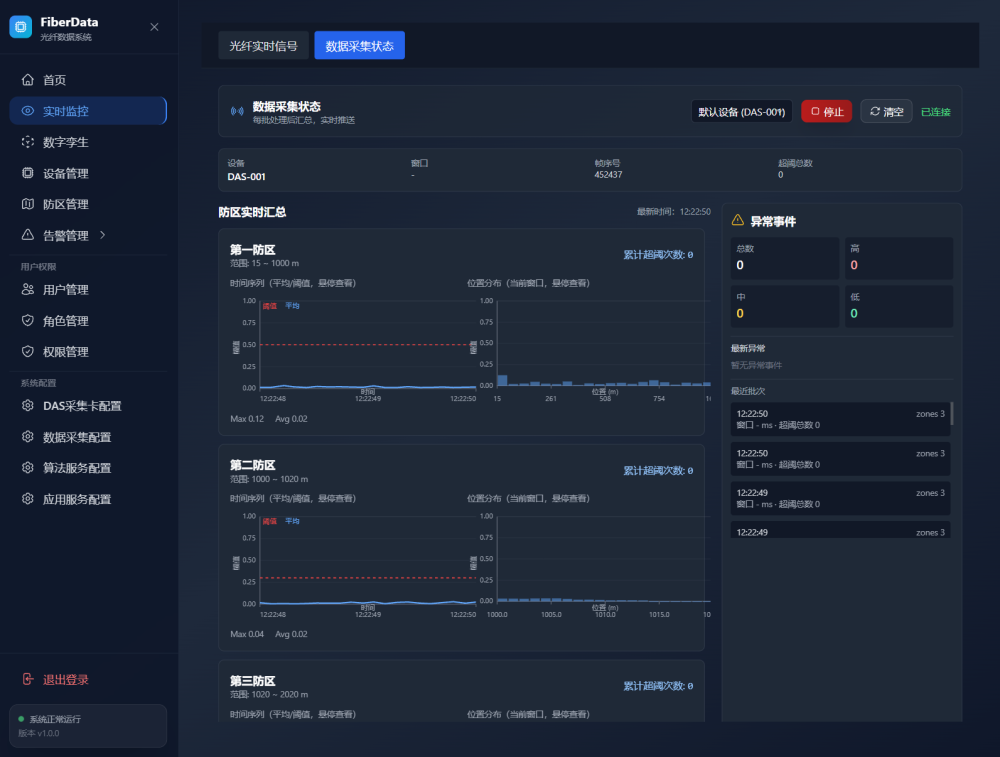The height and width of the screenshot is (757, 1000).
Task: Open 数字孪生 from the sidebar icon
Action: coord(28,142)
